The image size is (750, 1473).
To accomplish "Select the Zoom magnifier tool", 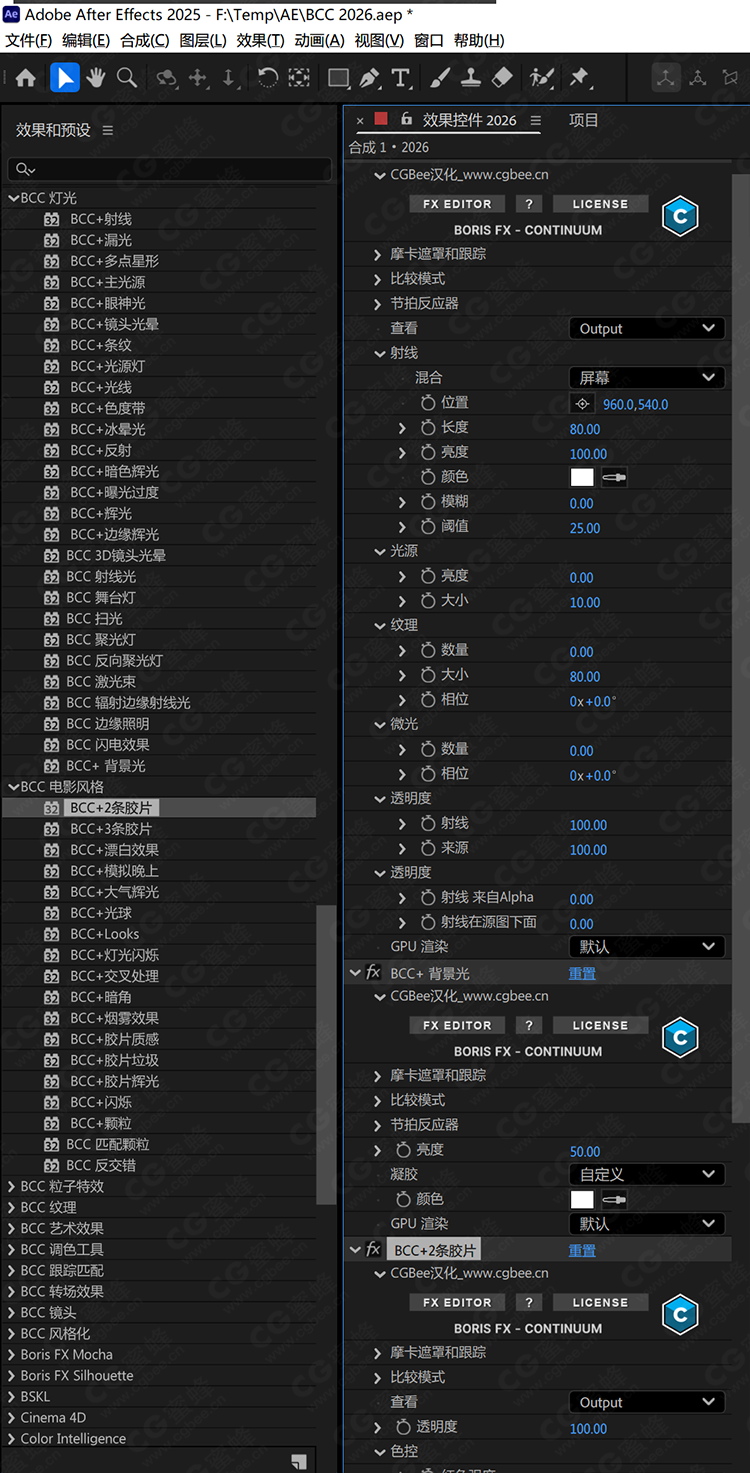I will pyautogui.click(x=127, y=78).
